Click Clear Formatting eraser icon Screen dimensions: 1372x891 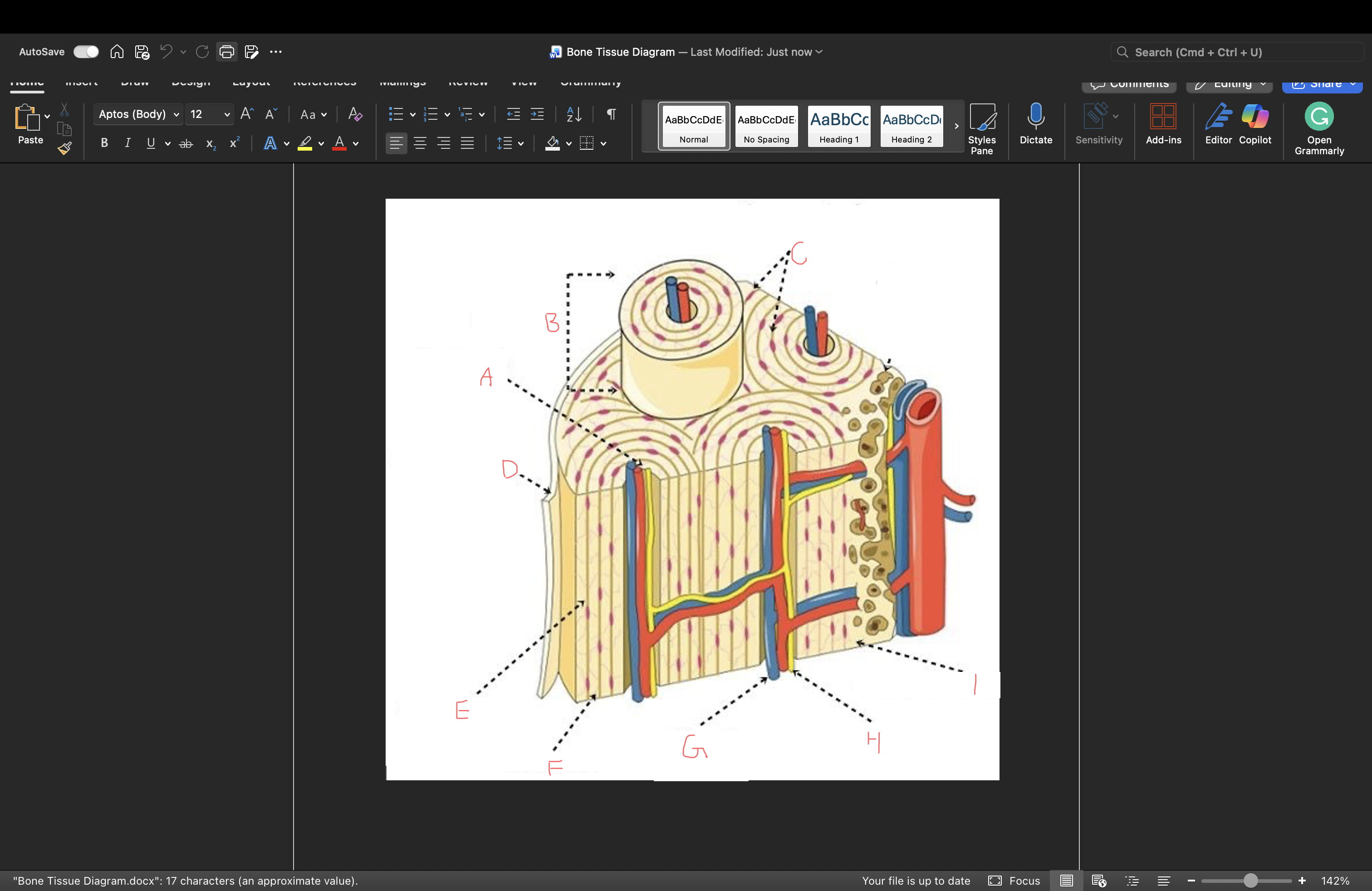click(x=355, y=114)
